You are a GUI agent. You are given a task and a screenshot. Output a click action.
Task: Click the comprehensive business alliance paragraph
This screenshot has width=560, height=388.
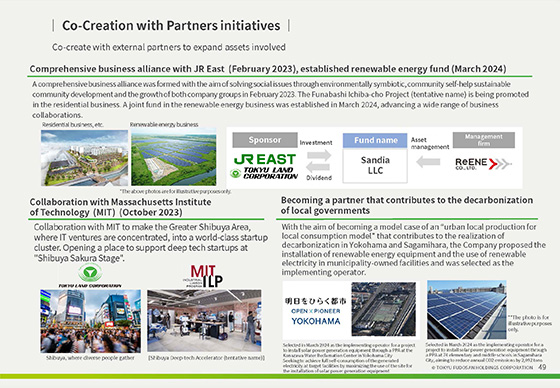(280, 99)
